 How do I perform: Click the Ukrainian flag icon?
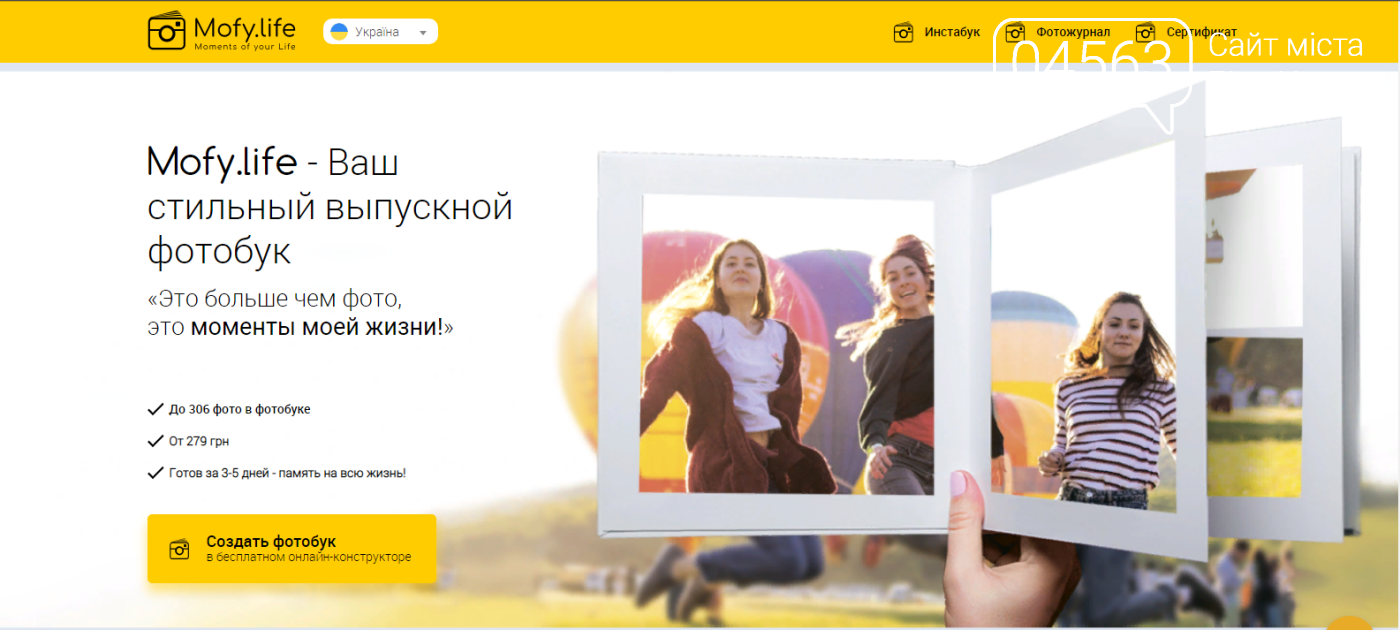click(339, 32)
